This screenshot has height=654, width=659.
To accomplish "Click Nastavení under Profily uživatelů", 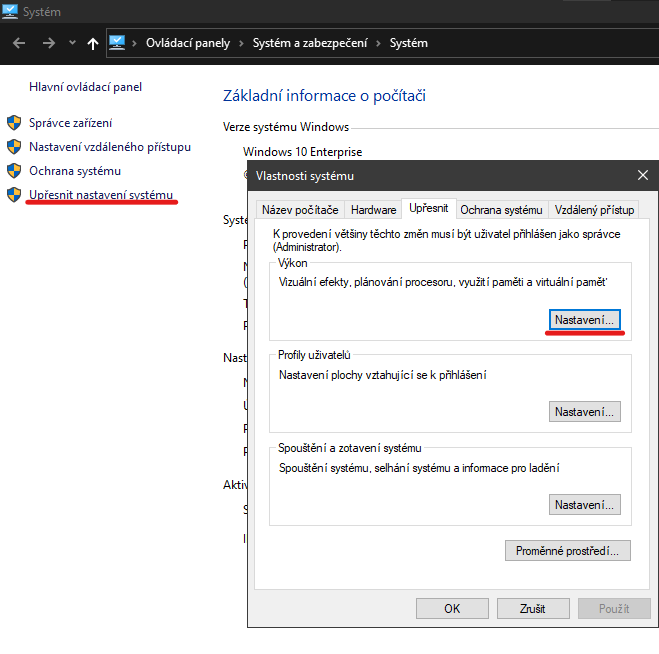I will (585, 411).
